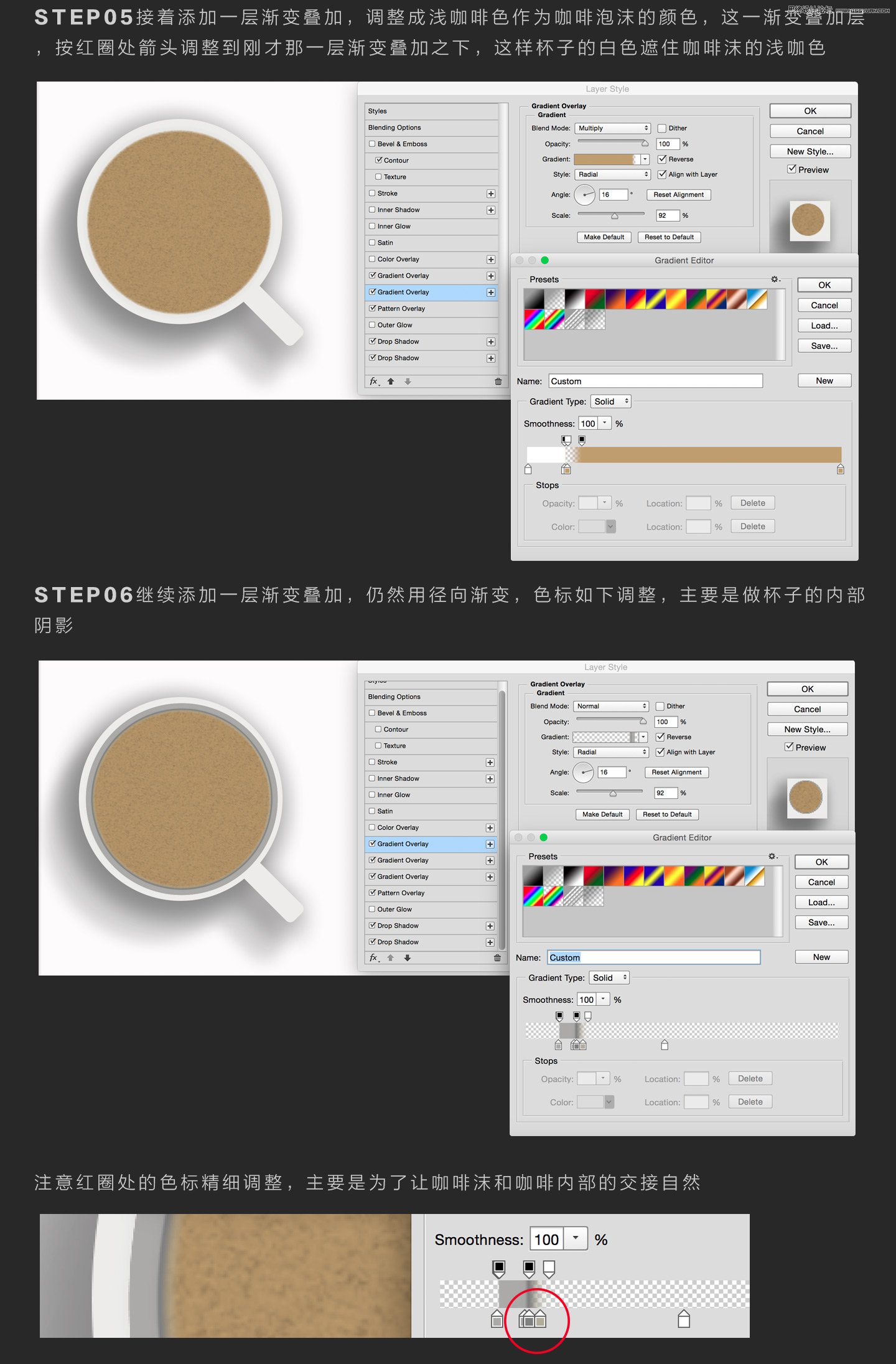The height and width of the screenshot is (1364, 896).
Task: Uncheck Pattern Overlay in STEP05 dialog
Action: (x=372, y=309)
